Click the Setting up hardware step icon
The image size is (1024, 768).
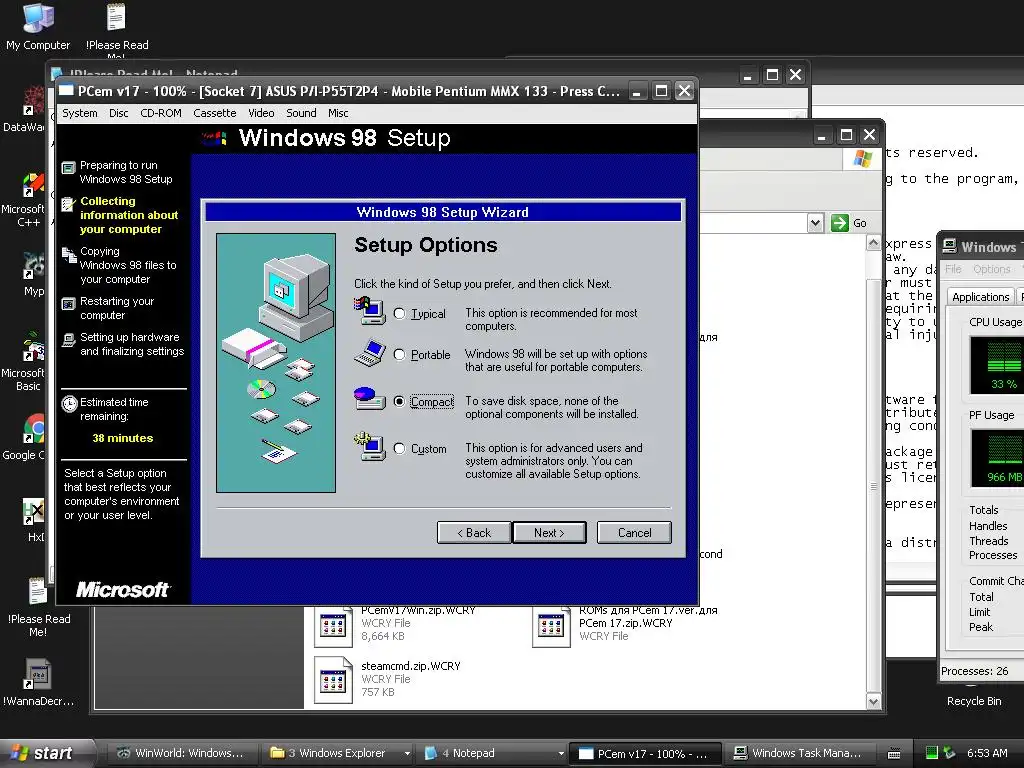68,340
